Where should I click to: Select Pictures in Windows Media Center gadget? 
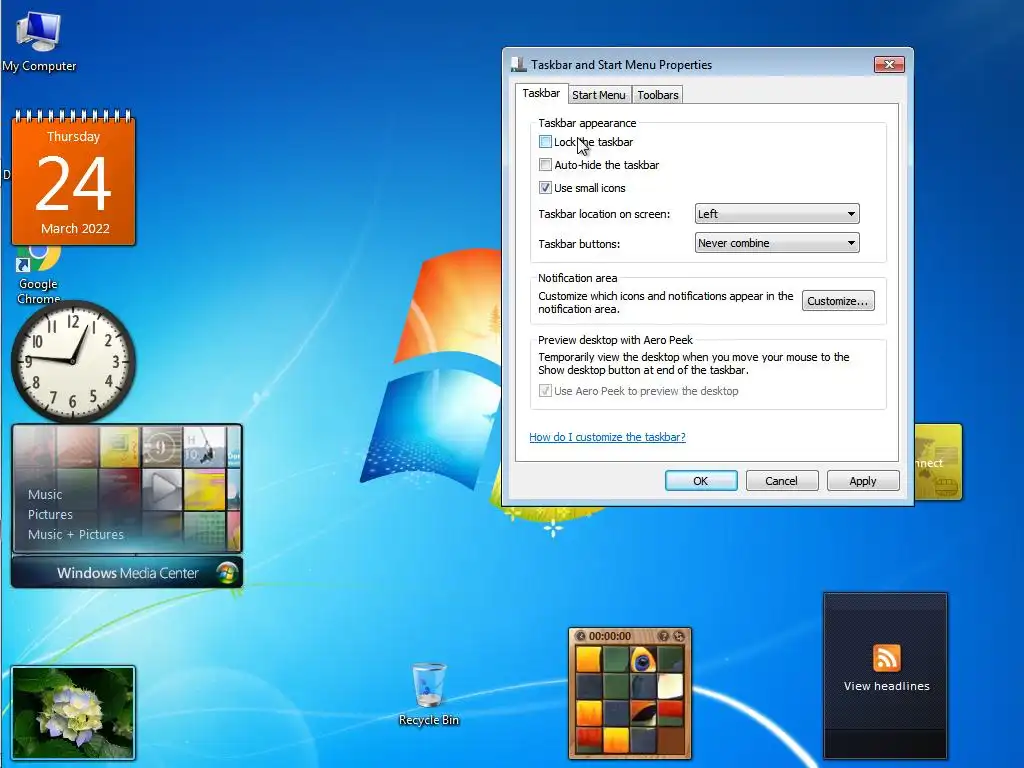coord(50,515)
